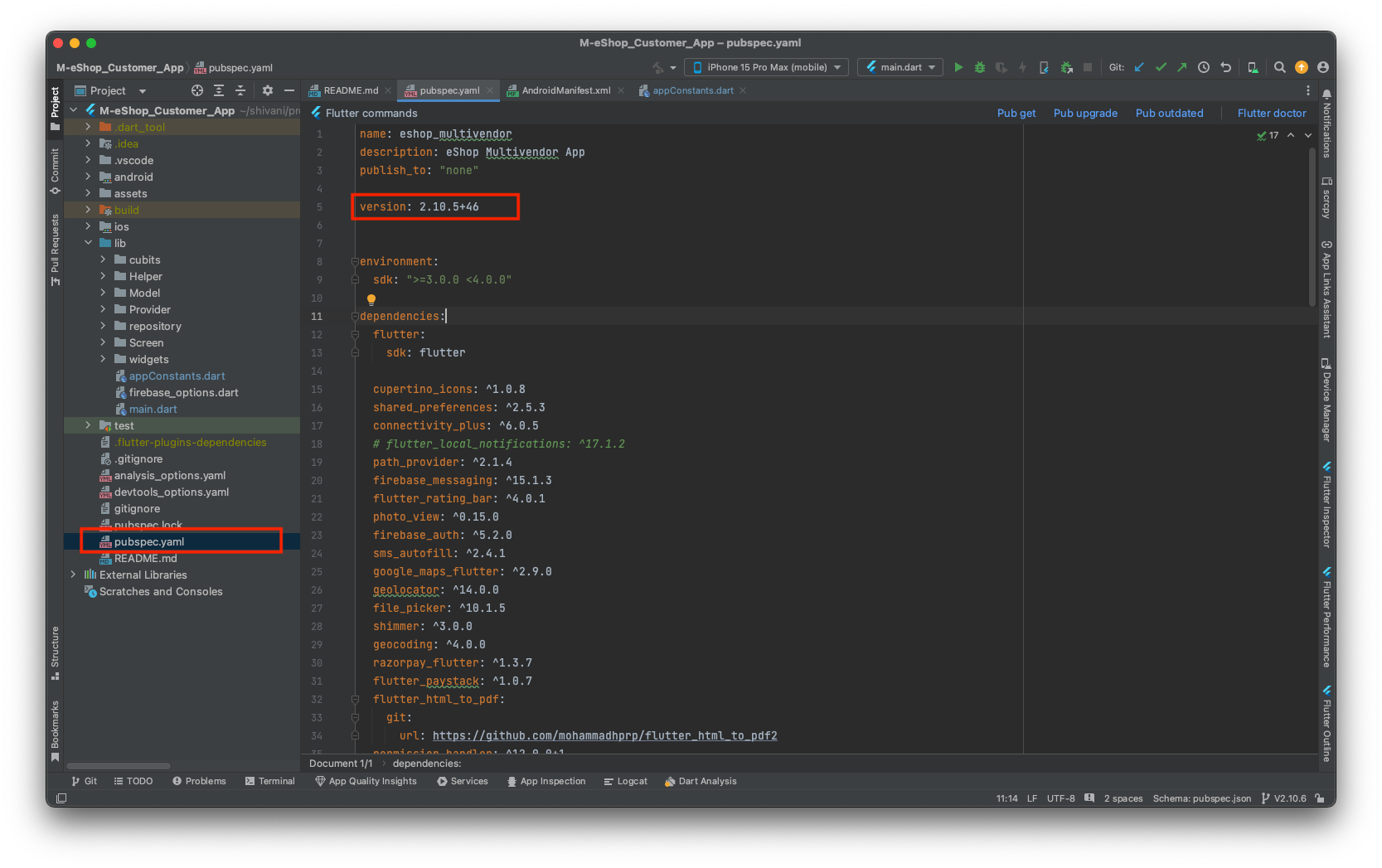The image size is (1382, 868).
Task: Run Pub upgrade command
Action: pyautogui.click(x=1085, y=114)
